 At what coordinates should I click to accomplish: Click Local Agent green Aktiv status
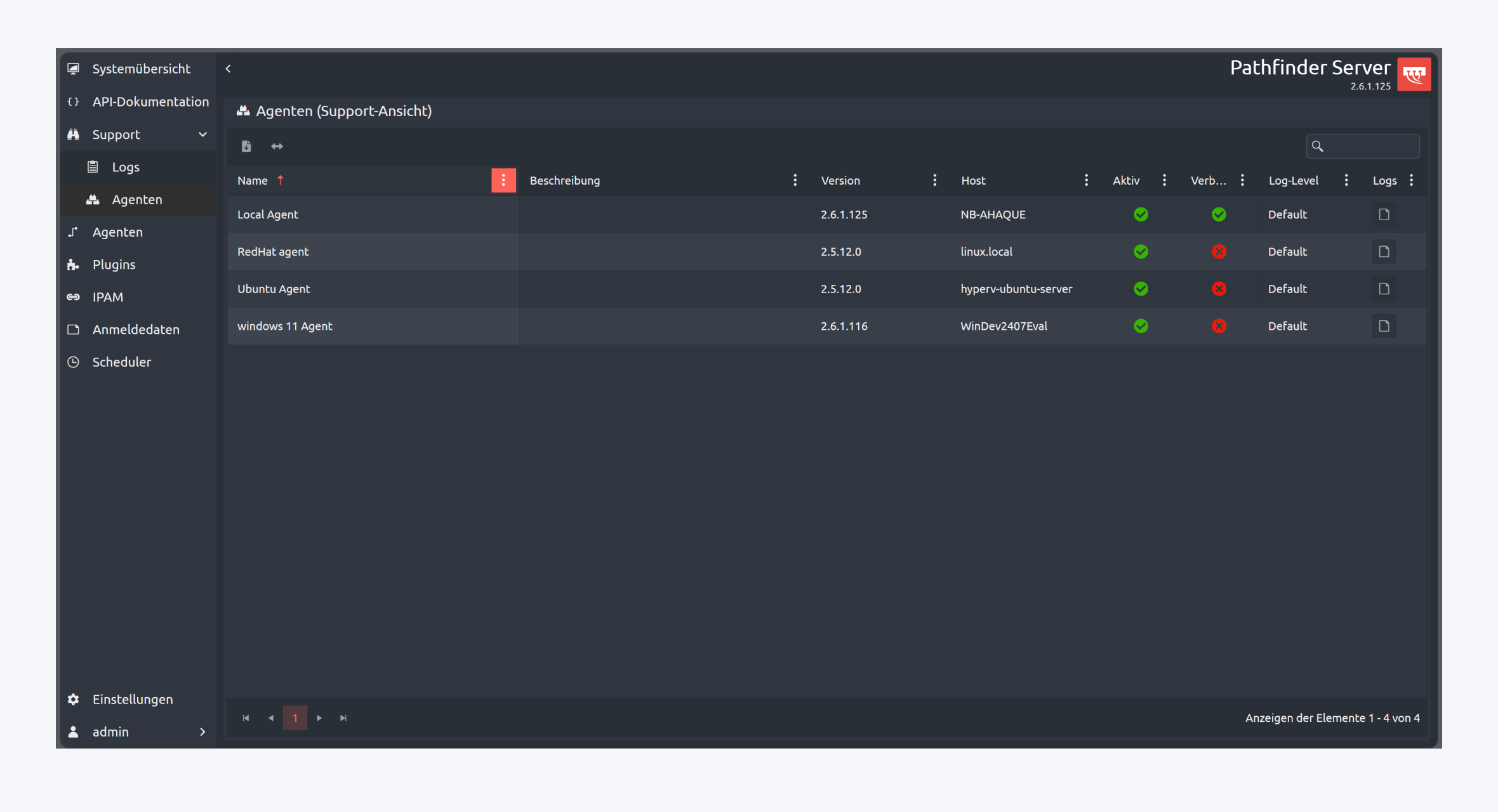pyautogui.click(x=1141, y=214)
